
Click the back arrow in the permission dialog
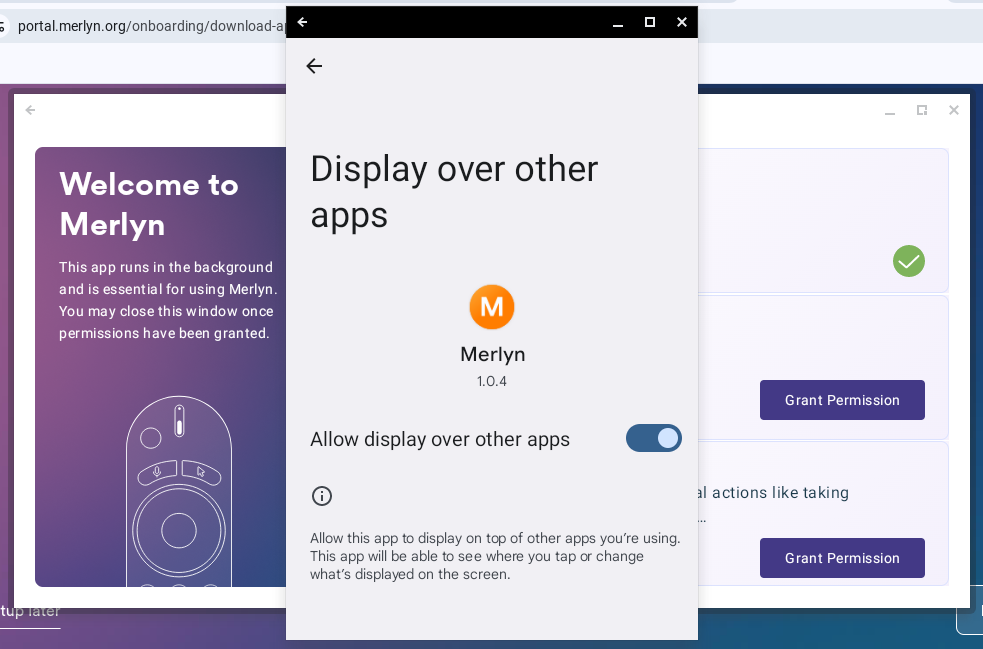click(x=314, y=66)
